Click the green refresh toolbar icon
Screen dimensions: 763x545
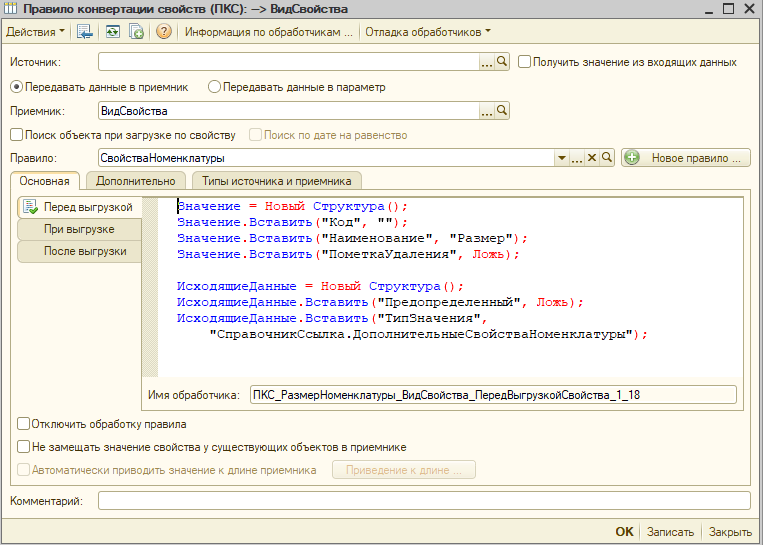coord(113,32)
